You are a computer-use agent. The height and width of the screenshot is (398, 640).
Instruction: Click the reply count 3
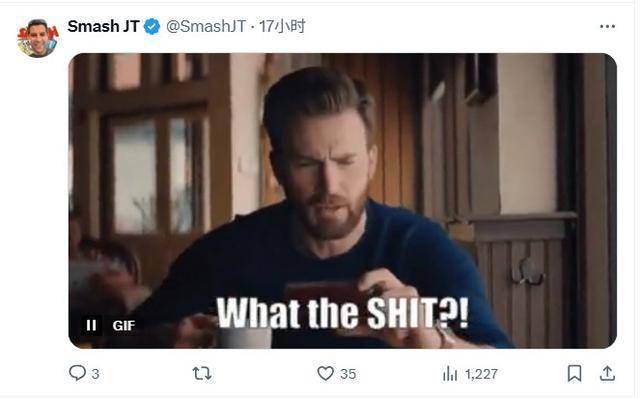point(95,374)
